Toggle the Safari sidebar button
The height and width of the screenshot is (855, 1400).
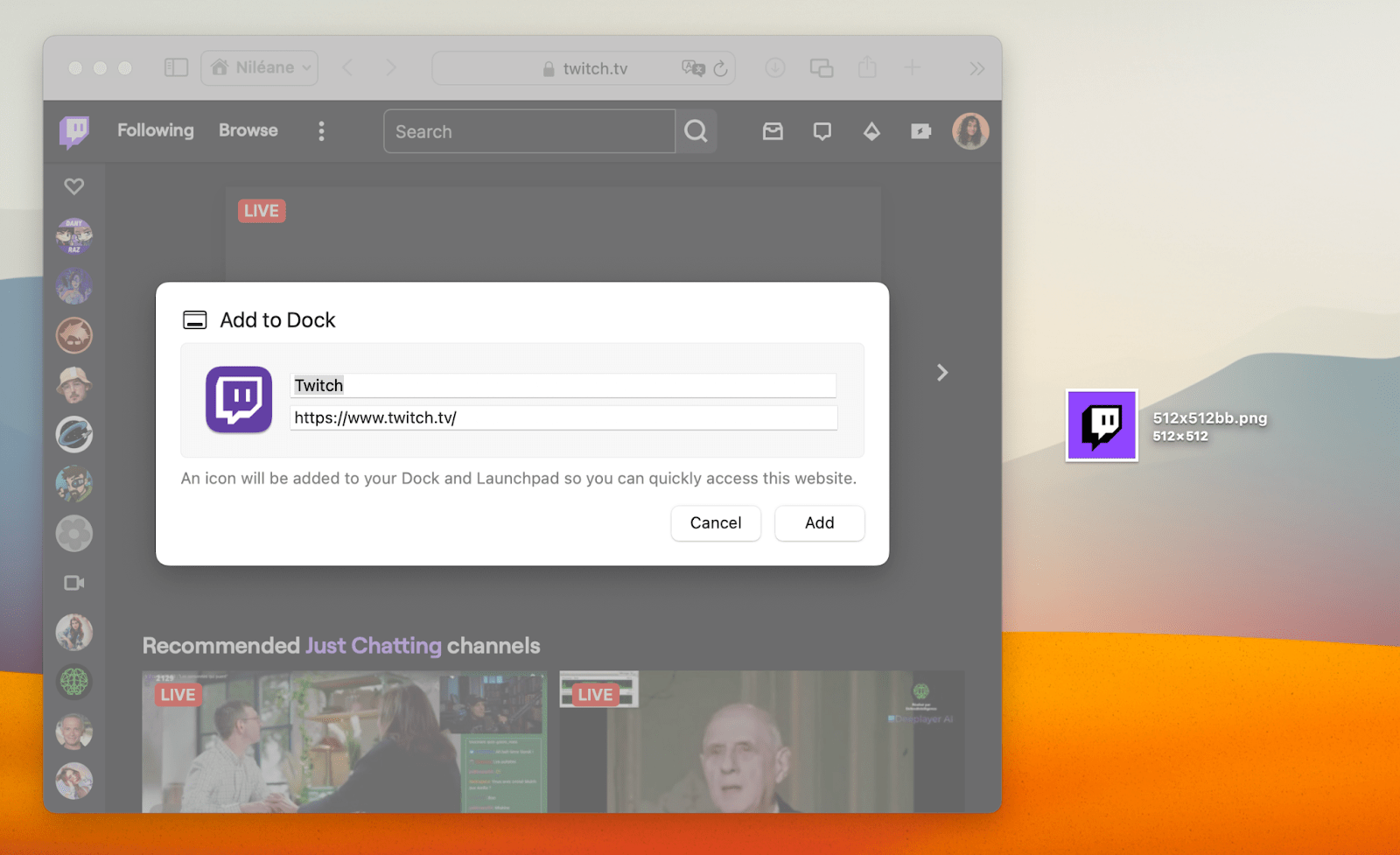[176, 67]
